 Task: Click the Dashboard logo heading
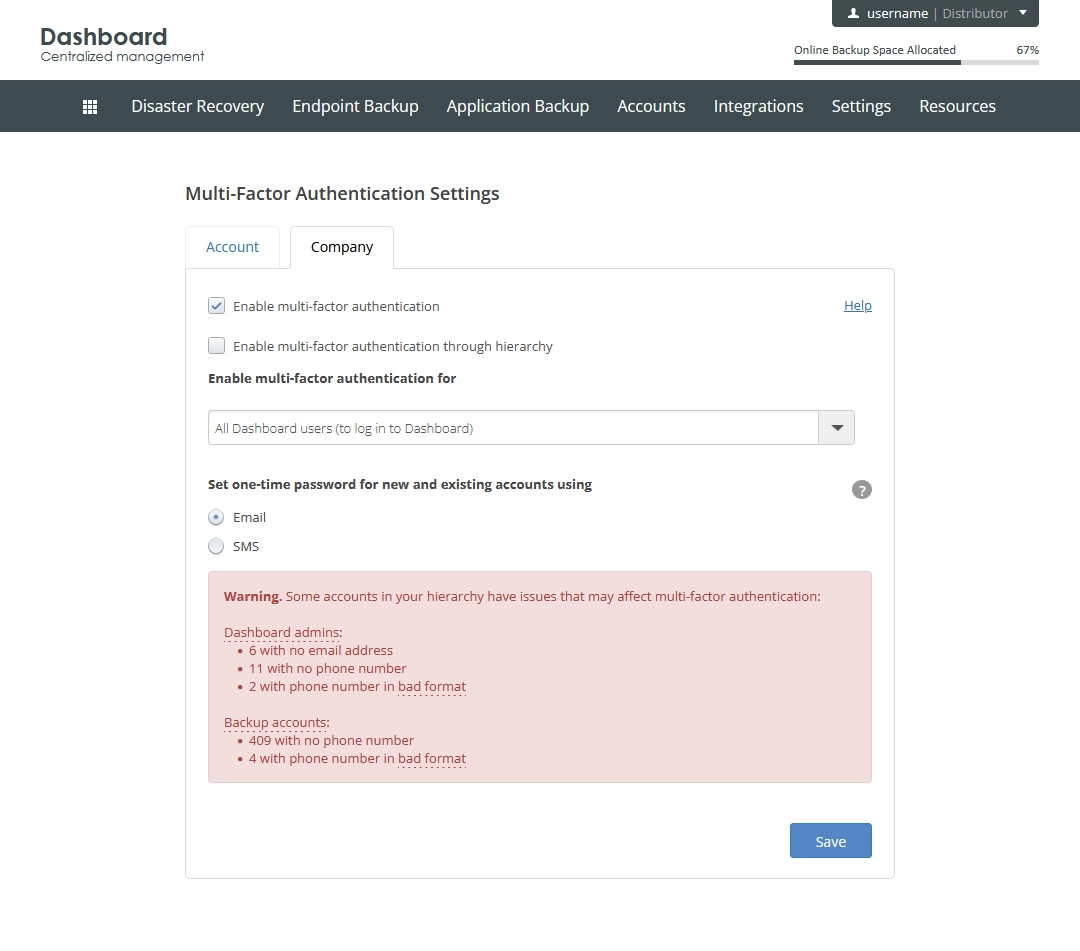[103, 36]
